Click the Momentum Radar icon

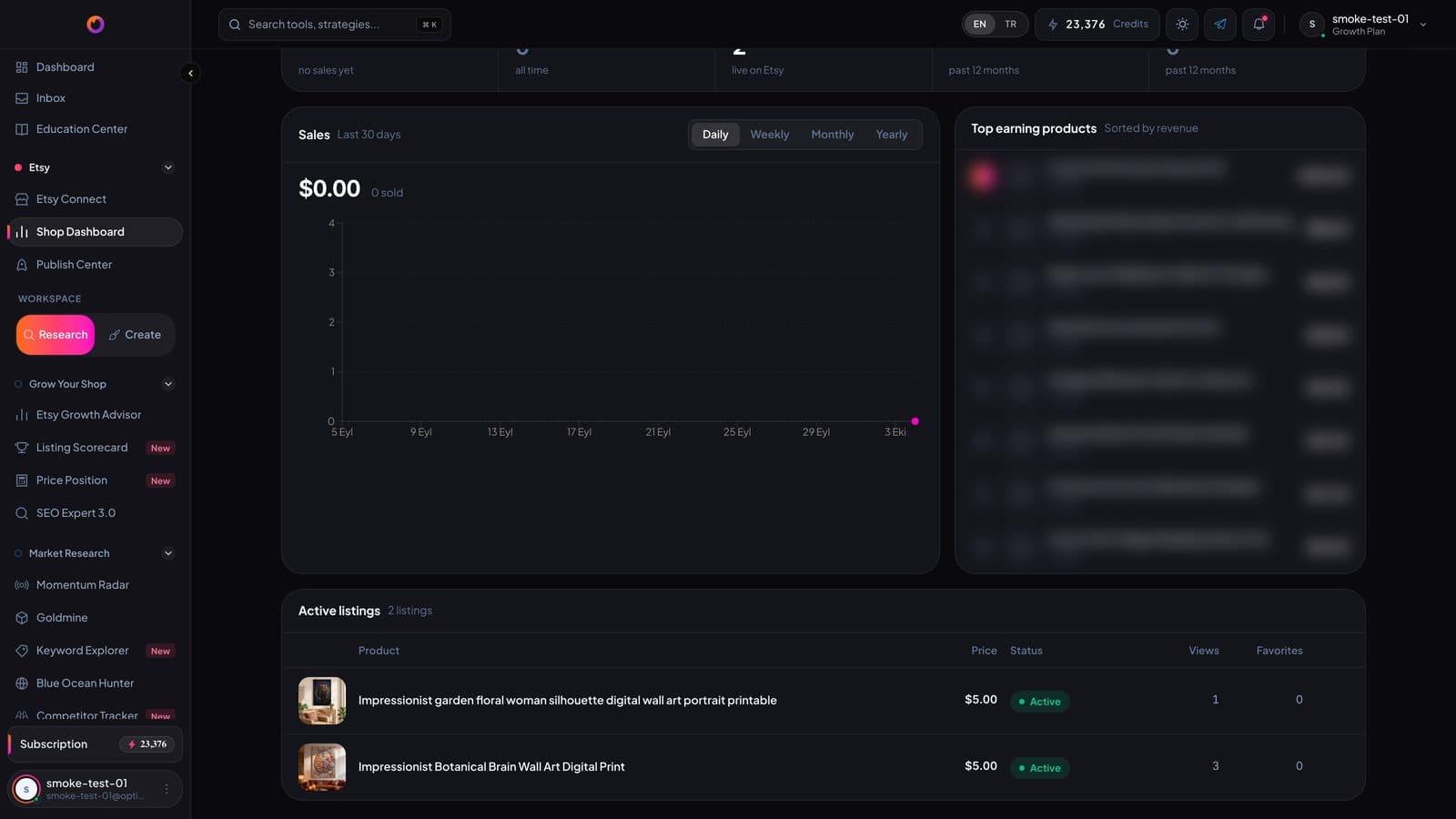22,585
